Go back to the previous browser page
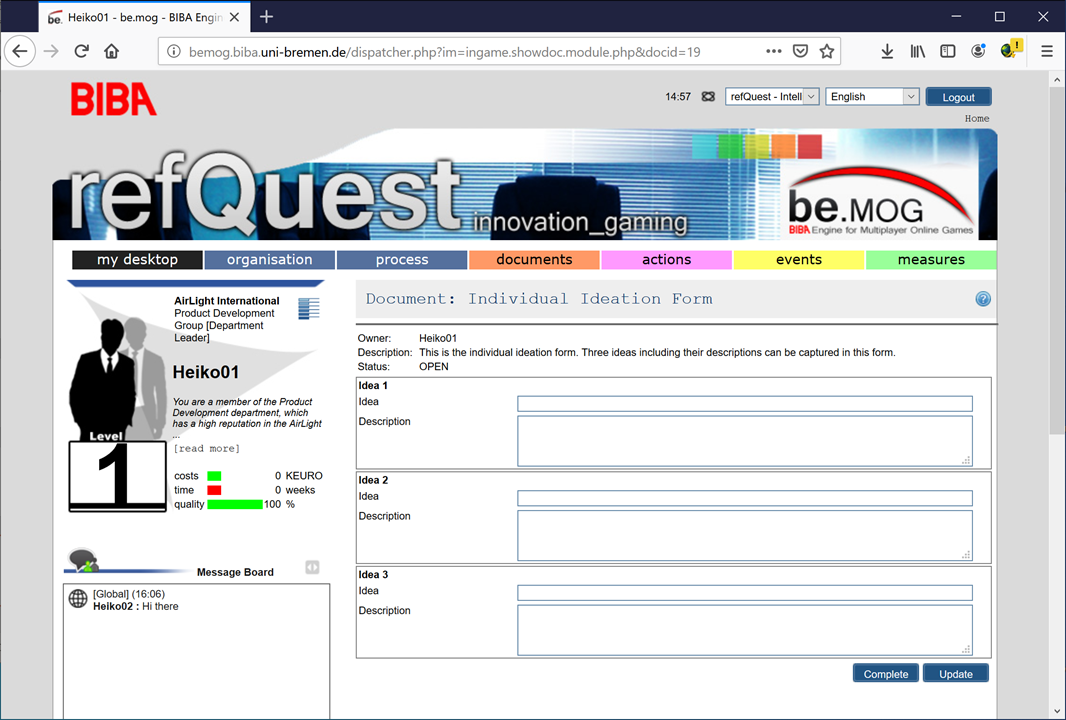 click(20, 52)
